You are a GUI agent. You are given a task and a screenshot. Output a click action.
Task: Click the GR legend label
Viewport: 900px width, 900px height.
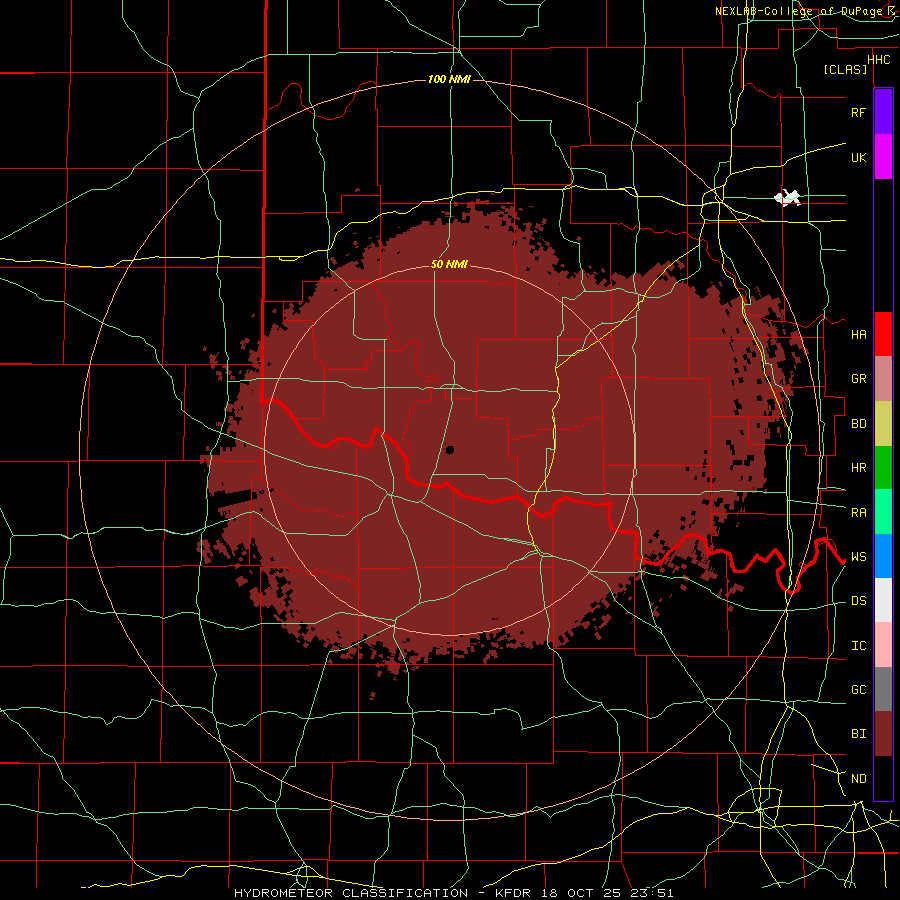pos(858,379)
